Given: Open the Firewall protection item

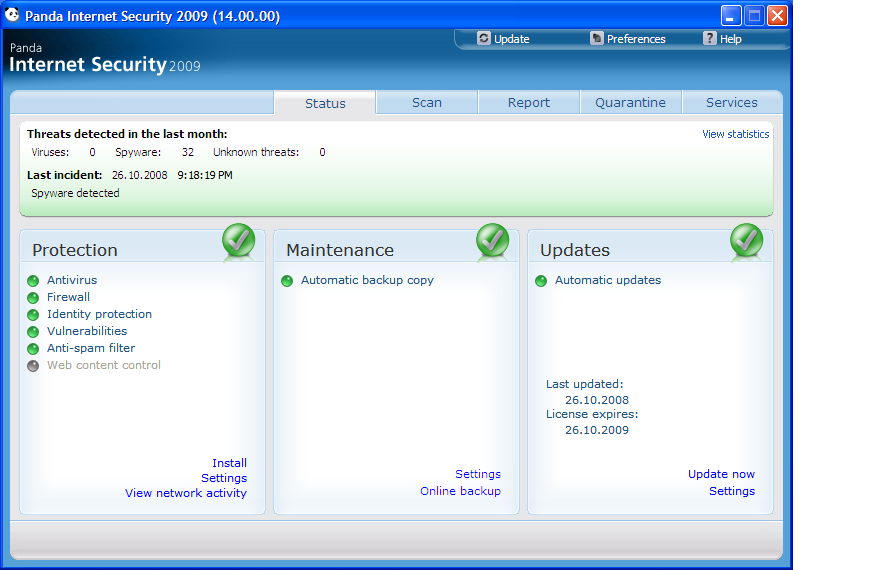Looking at the screenshot, I should [x=68, y=297].
